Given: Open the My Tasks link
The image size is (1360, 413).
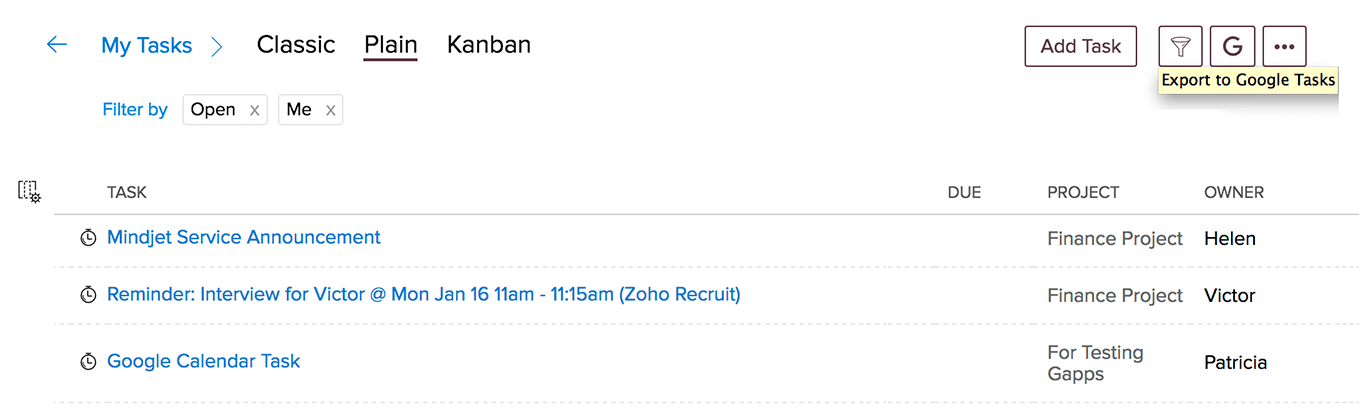Looking at the screenshot, I should pyautogui.click(x=146, y=46).
